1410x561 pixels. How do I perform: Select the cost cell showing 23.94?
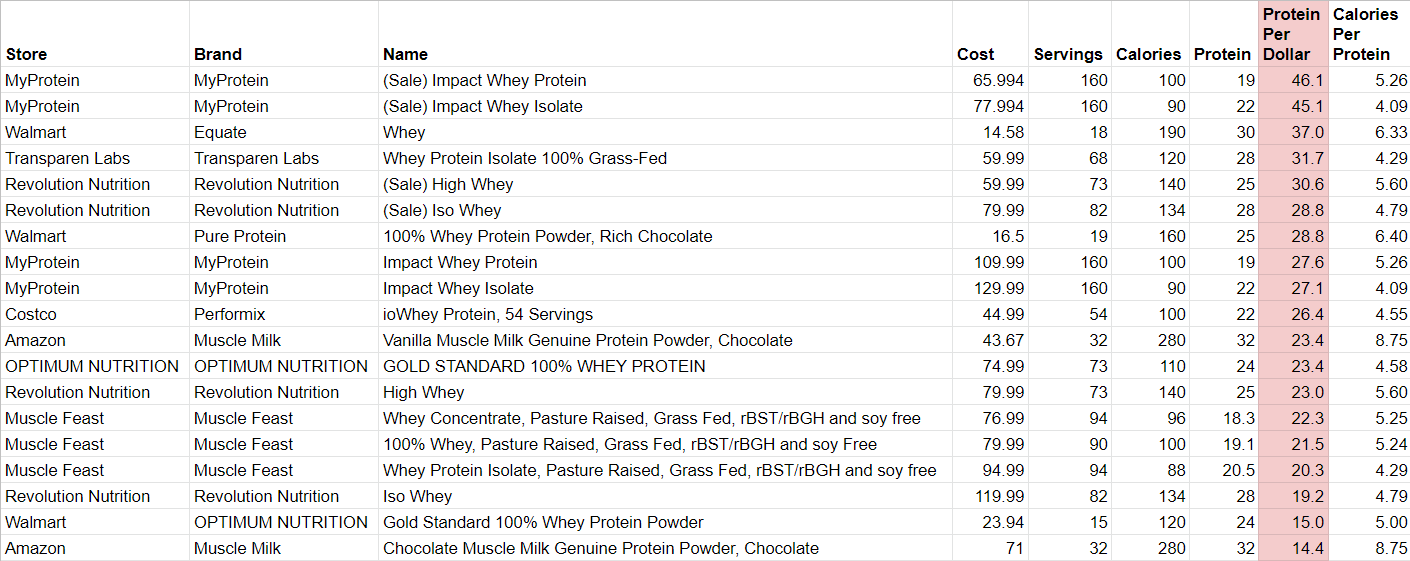tap(990, 522)
